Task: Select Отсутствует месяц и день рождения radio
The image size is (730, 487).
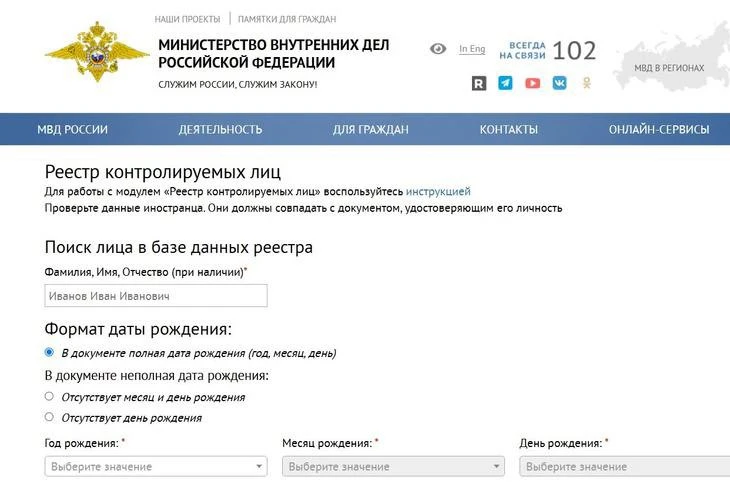Action: pos(49,396)
